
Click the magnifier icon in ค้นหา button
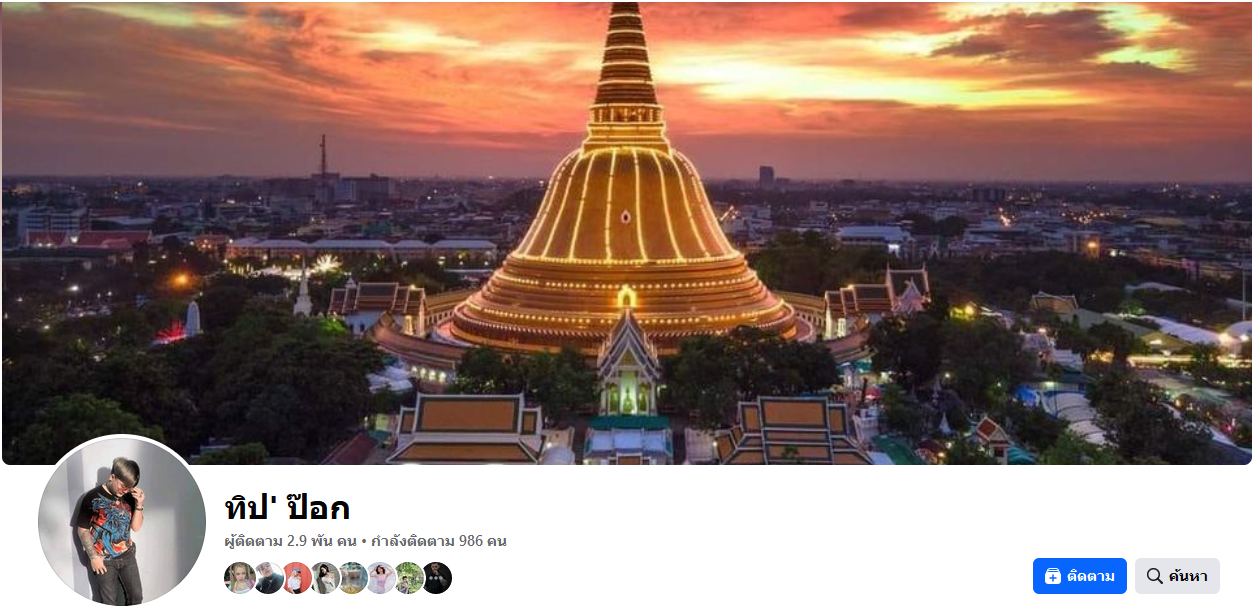(x=1155, y=576)
